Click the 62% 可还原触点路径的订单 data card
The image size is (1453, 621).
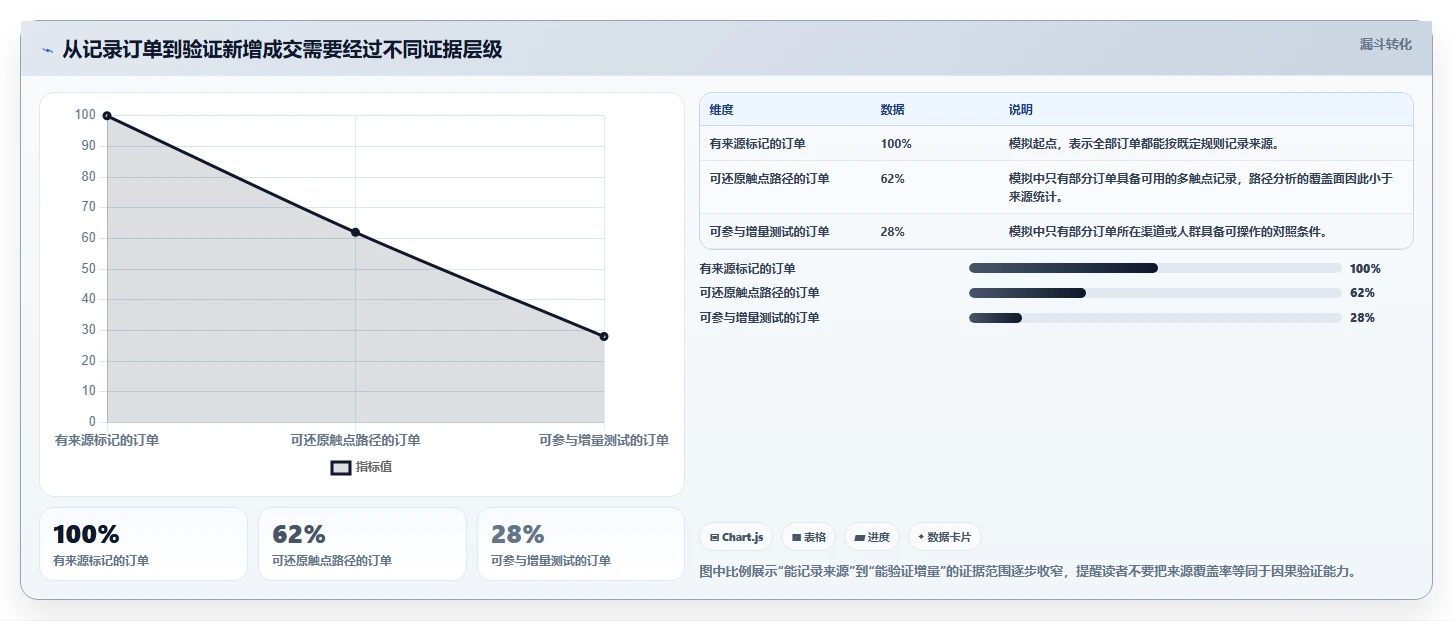(x=362, y=544)
